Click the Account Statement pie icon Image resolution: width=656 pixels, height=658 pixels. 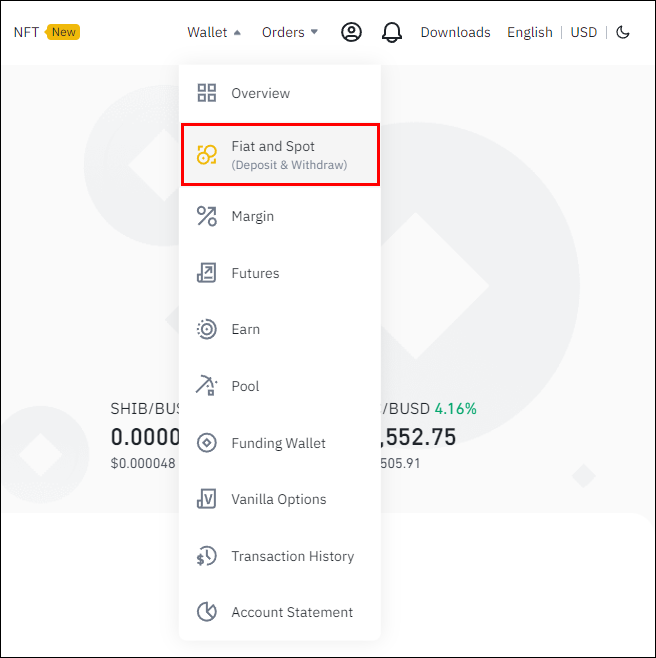pyautogui.click(x=207, y=612)
